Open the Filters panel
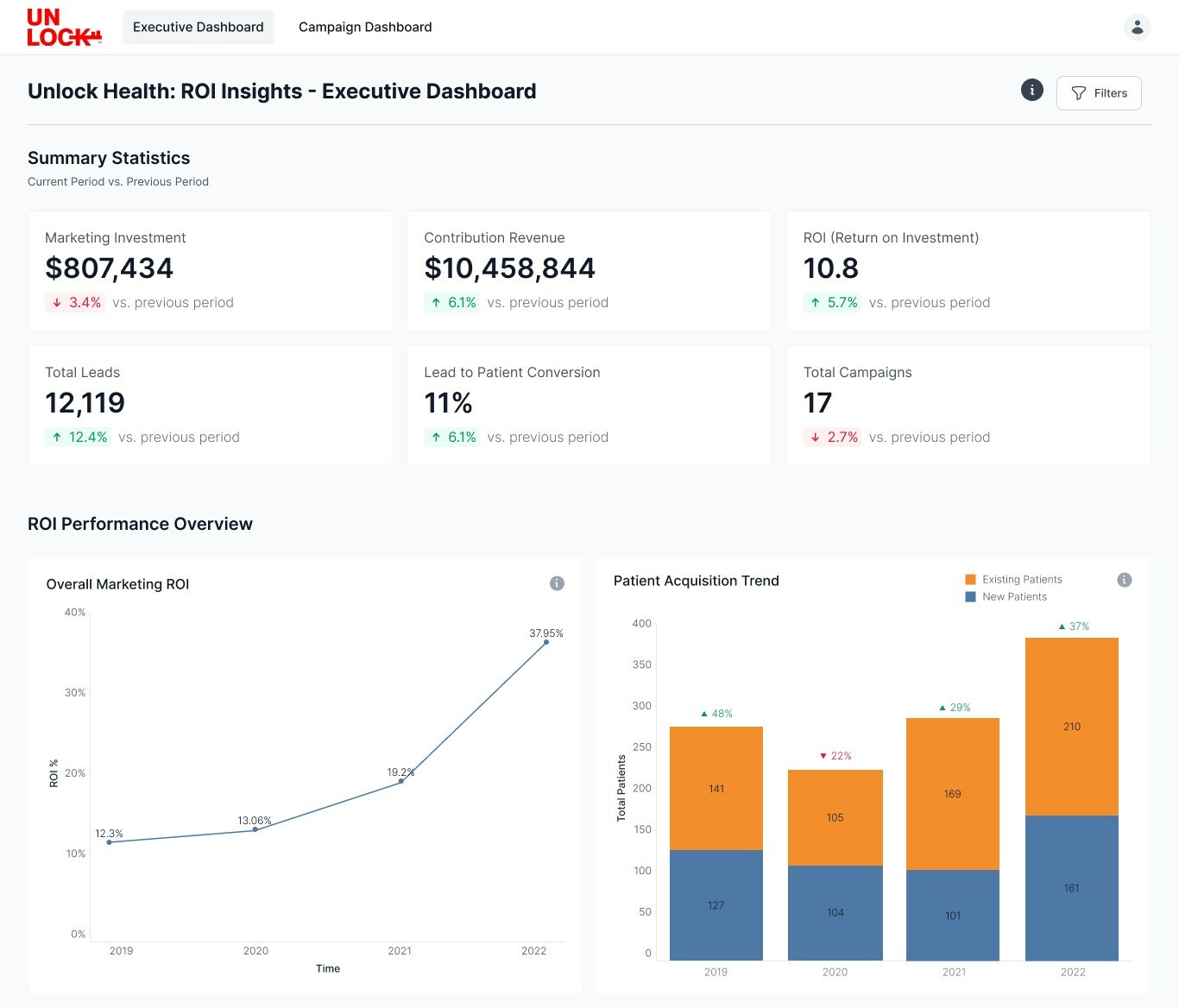1179x1008 pixels. [x=1099, y=93]
